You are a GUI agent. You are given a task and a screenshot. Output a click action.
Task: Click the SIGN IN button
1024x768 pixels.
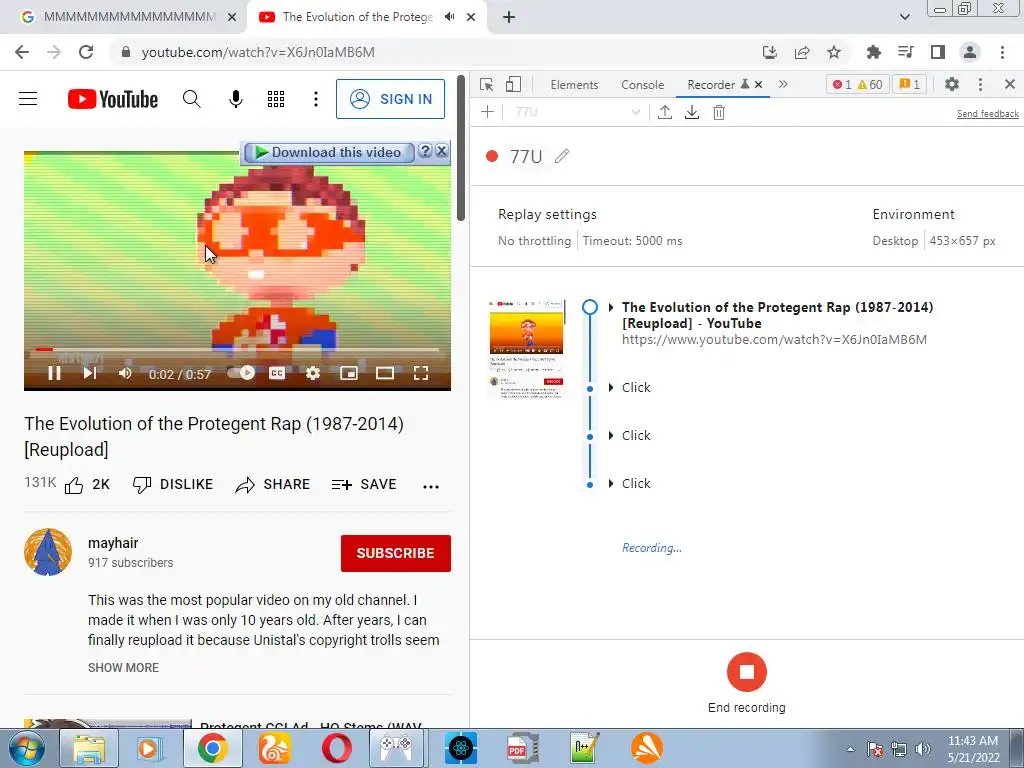click(x=391, y=99)
